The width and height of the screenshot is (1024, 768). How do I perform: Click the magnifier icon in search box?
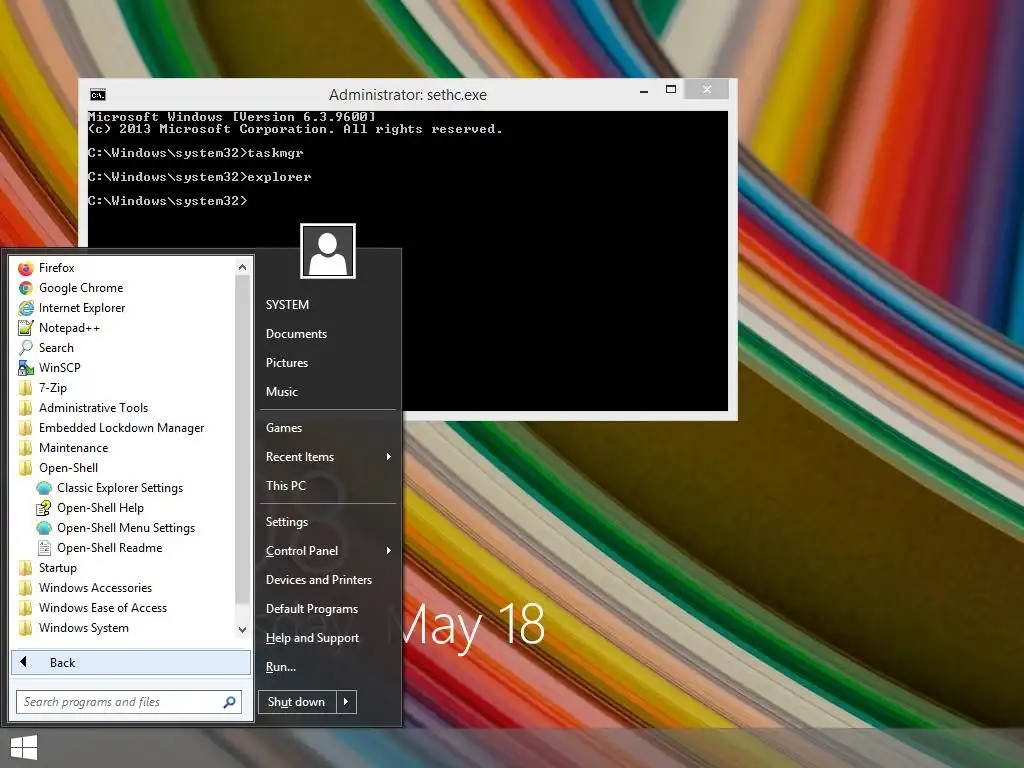coord(229,702)
